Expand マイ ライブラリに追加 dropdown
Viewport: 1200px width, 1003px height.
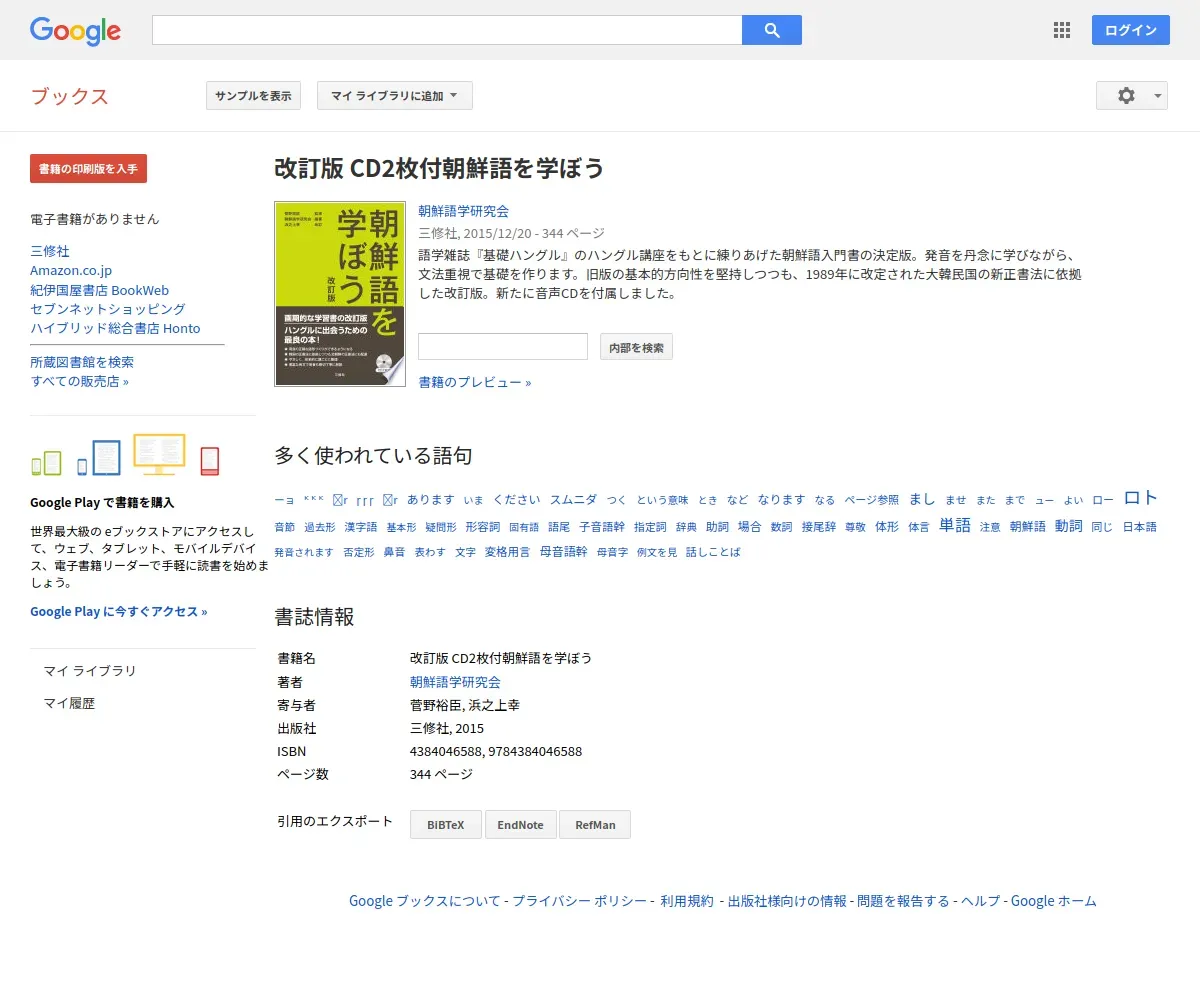coord(395,96)
